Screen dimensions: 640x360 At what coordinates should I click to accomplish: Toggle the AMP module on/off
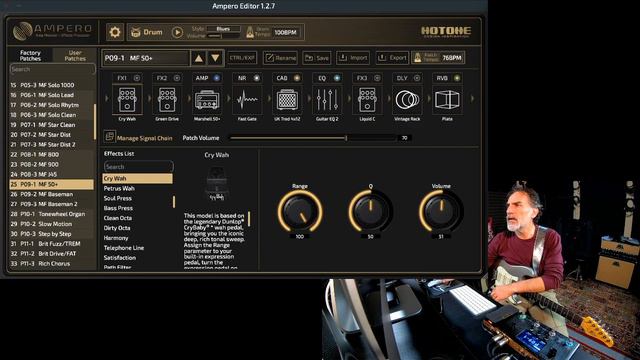click(217, 78)
